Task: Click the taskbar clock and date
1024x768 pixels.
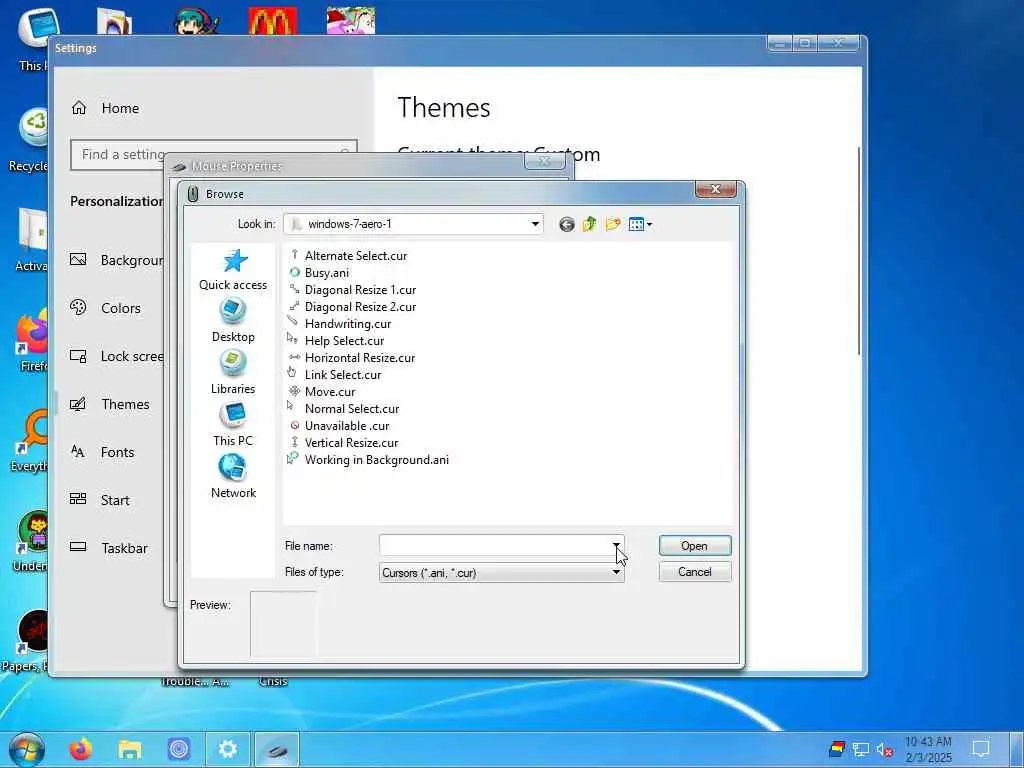Action: 929,749
